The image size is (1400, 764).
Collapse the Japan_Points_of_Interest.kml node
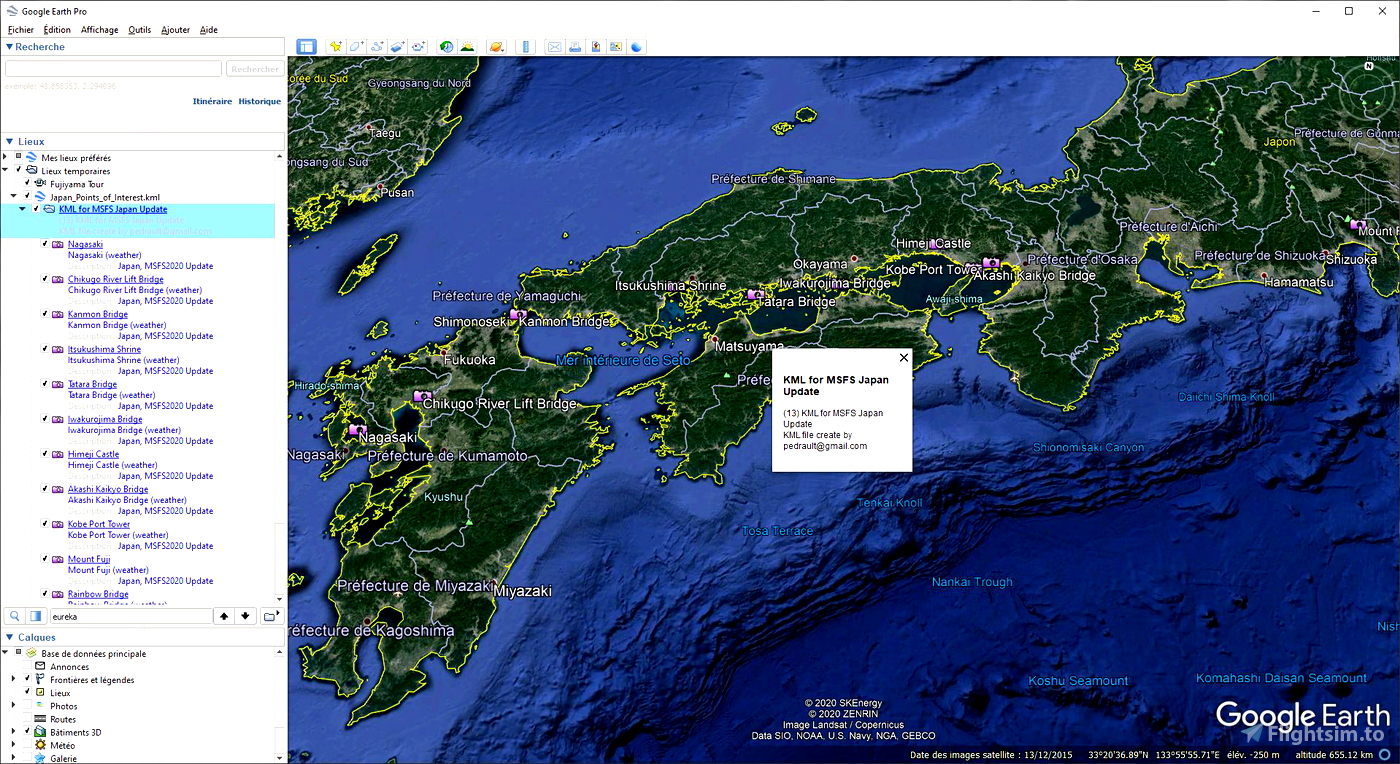pos(14,196)
